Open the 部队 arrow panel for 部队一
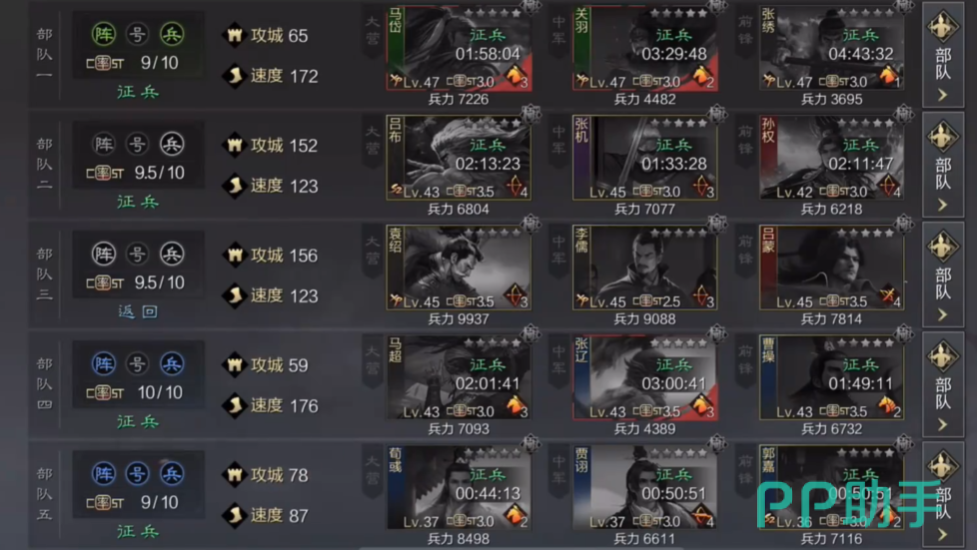Screen dimensions: 977x550 pos(943,55)
